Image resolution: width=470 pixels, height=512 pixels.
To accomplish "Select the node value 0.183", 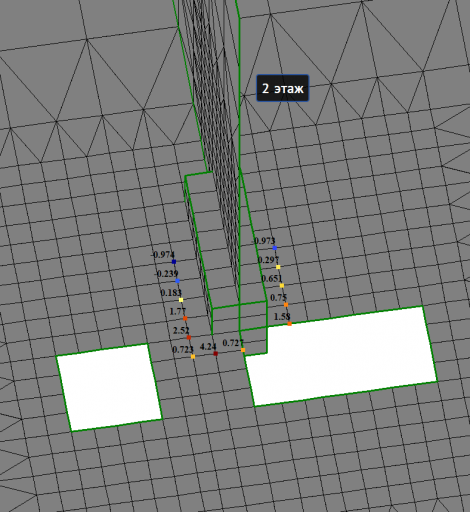I will coord(171,293).
